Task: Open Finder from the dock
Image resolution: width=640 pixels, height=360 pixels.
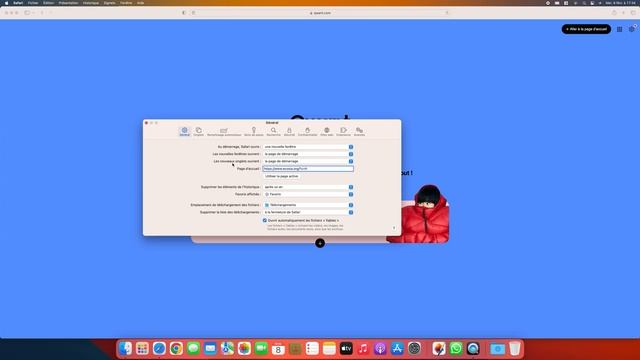Action: 125,349
